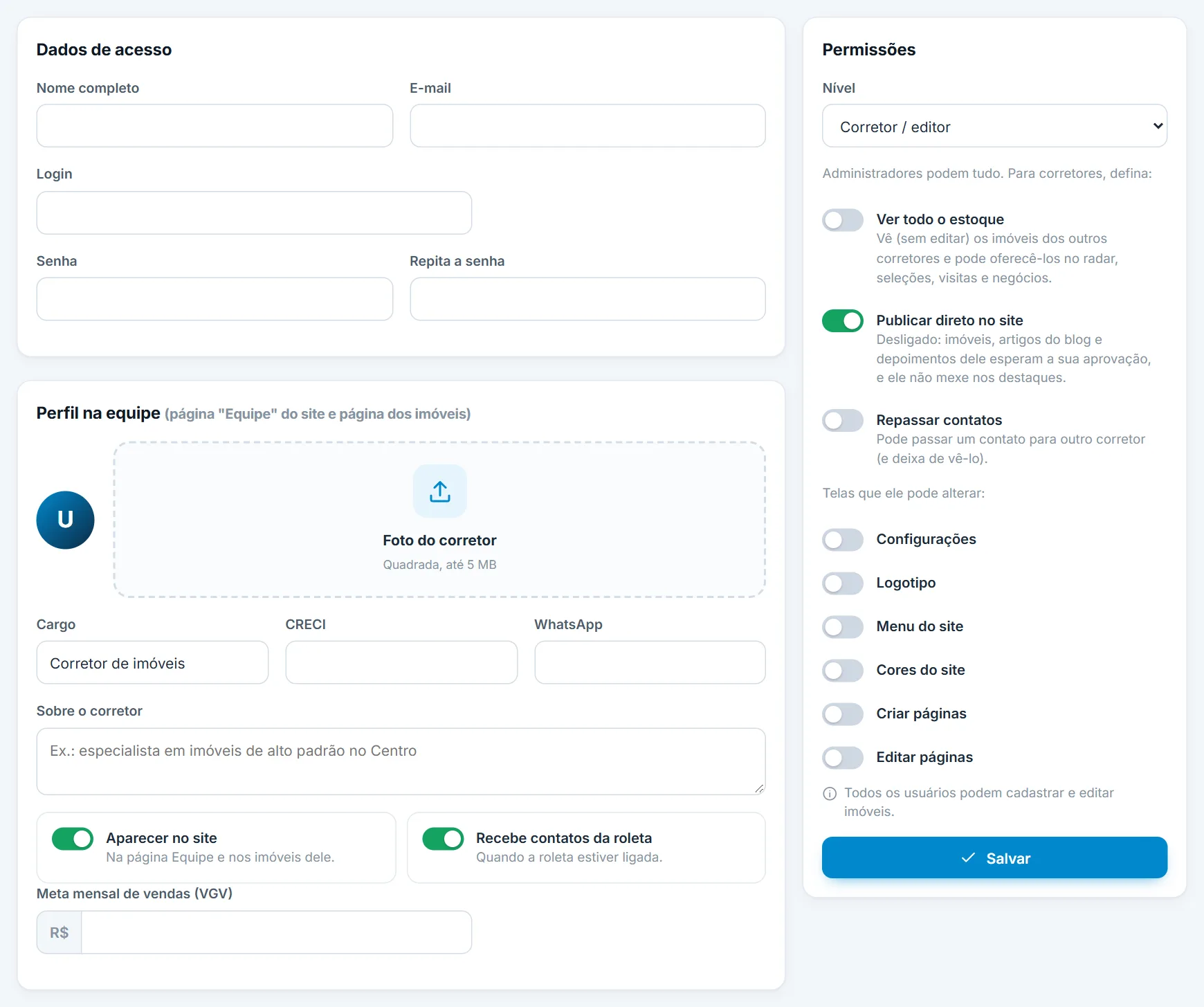Enable the Ver todo o estoque toggle

843,220
